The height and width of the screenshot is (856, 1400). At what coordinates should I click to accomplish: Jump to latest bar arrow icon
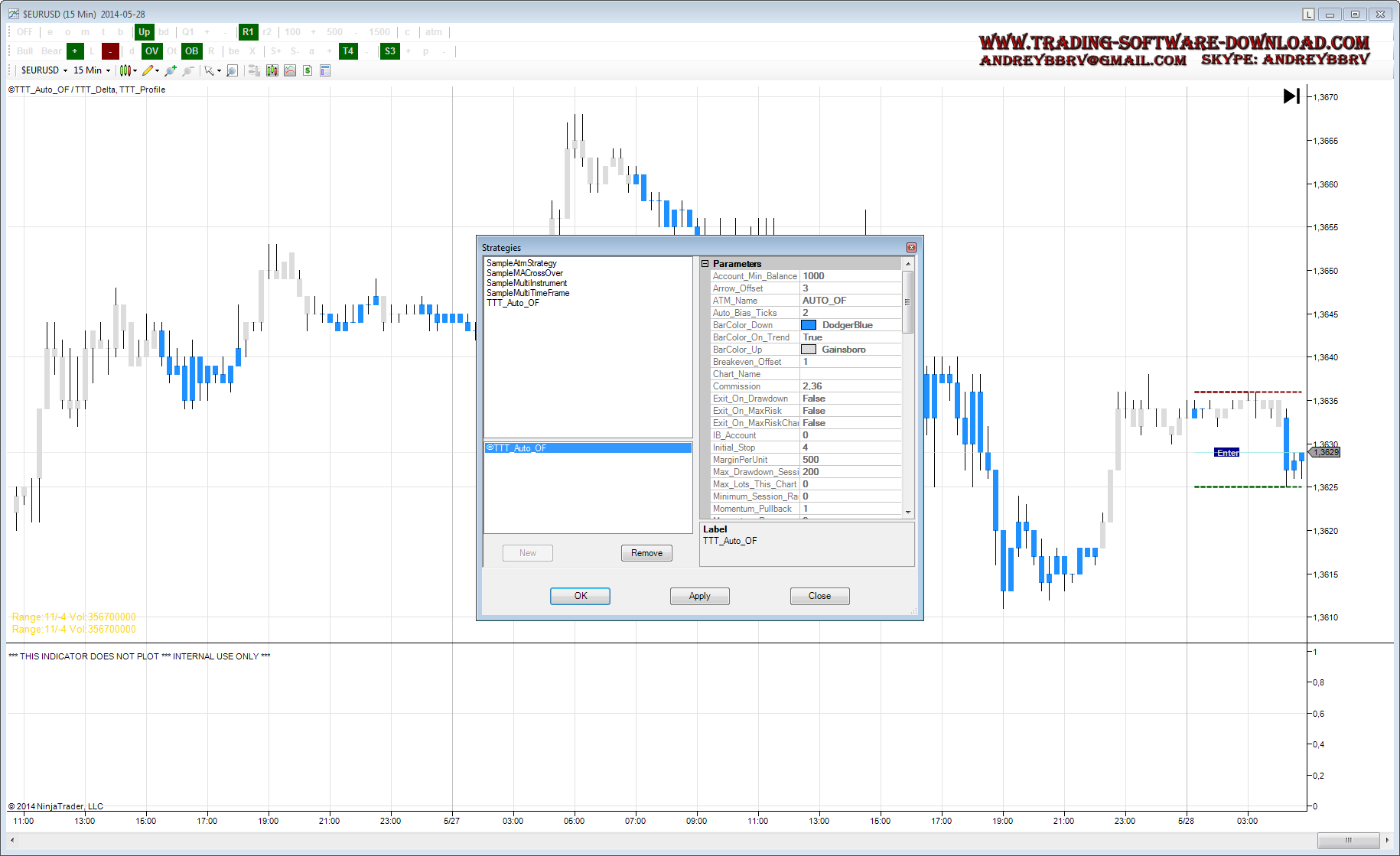point(1291,96)
